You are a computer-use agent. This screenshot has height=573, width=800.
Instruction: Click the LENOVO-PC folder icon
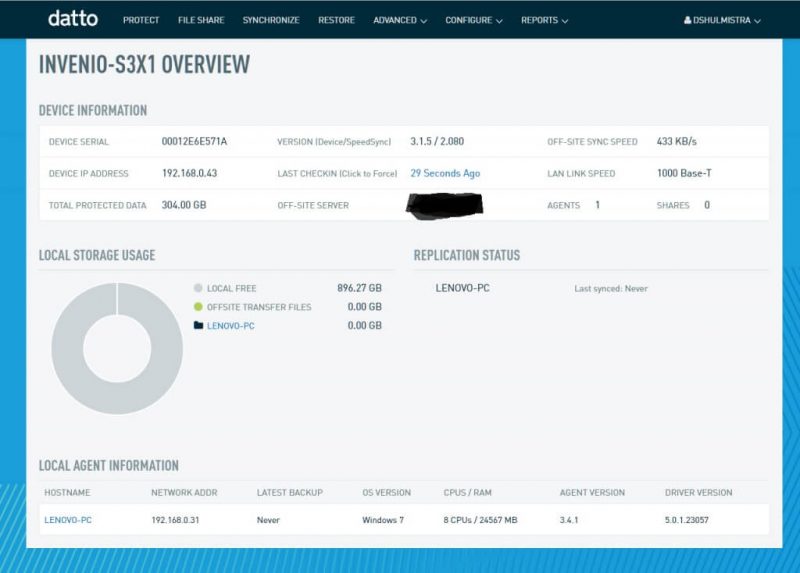point(198,325)
